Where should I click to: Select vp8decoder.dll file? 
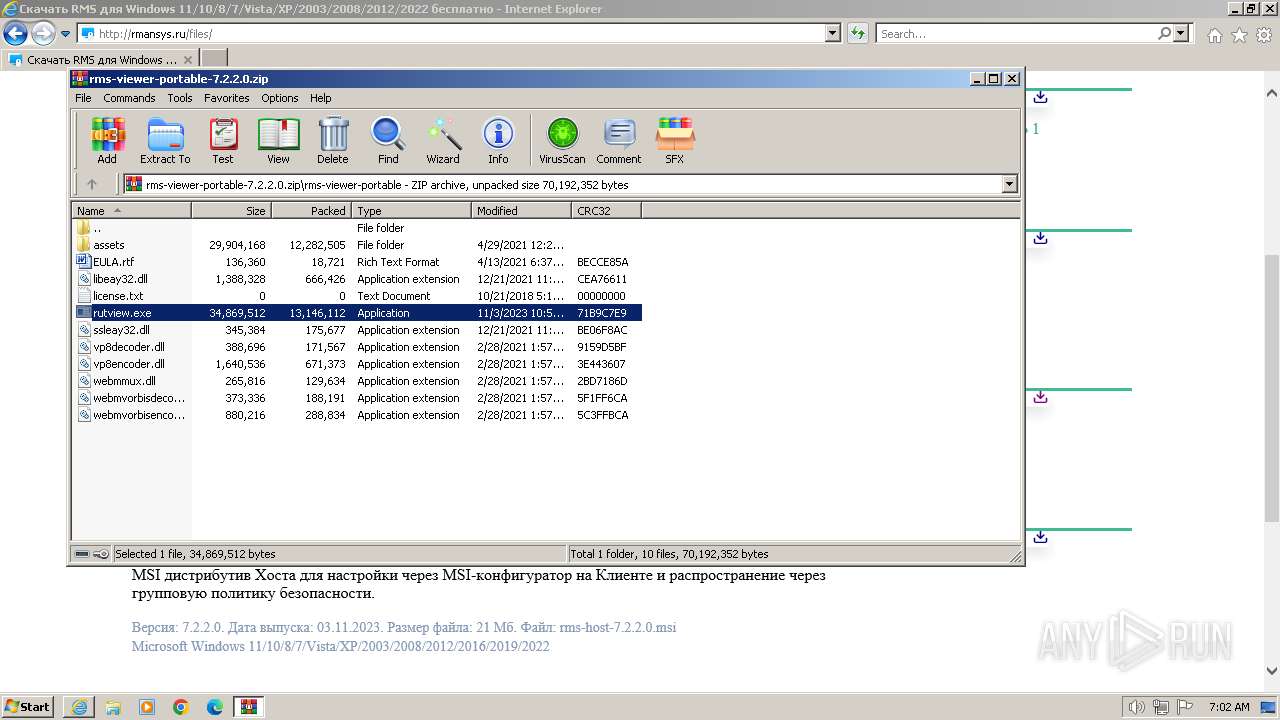(129, 347)
